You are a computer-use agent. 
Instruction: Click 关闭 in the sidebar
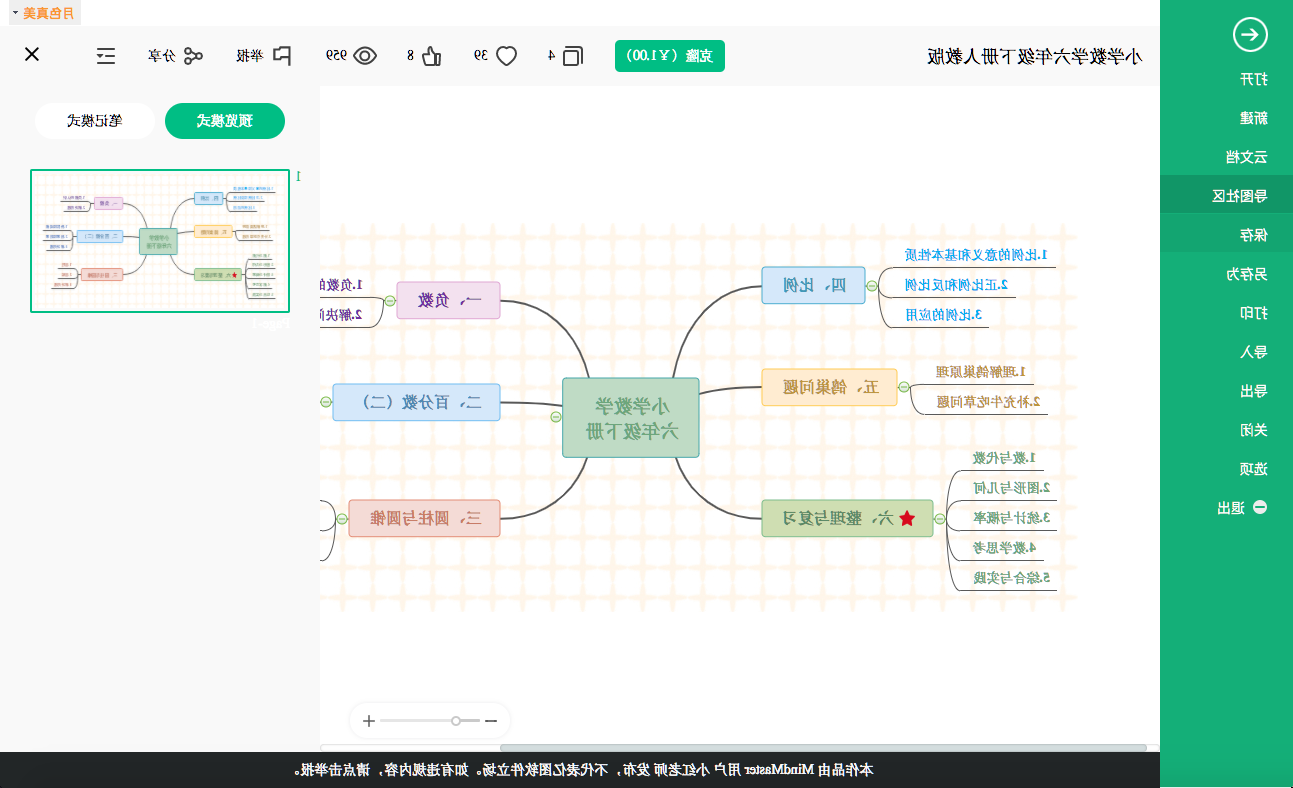[x=1254, y=430]
